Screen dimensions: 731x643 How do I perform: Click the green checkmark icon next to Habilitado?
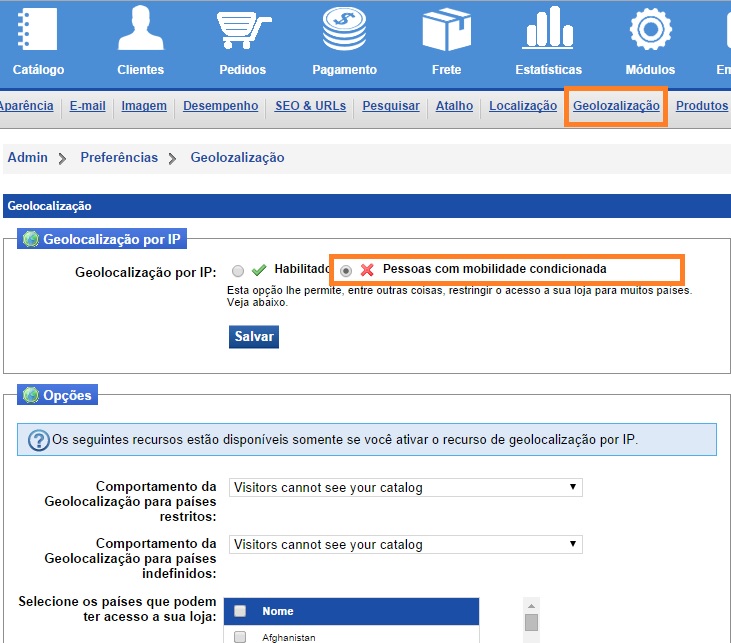259,270
